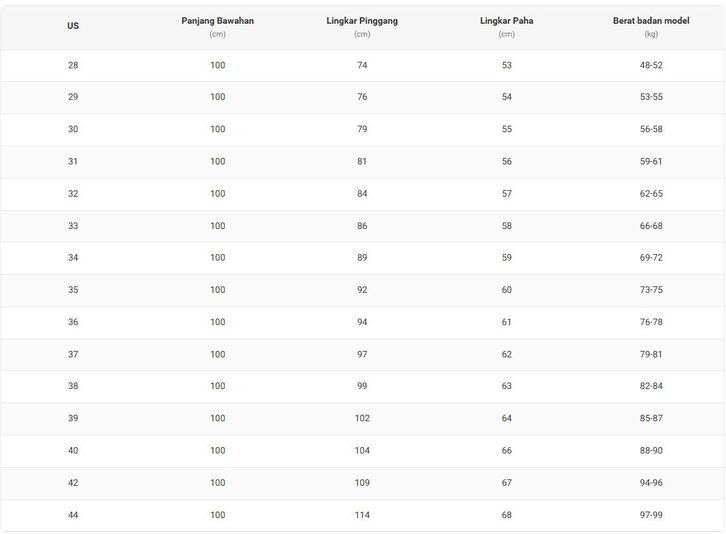Screen dimensions: 726x534
Task: Click model weight 69-72 cell
Action: tap(651, 258)
